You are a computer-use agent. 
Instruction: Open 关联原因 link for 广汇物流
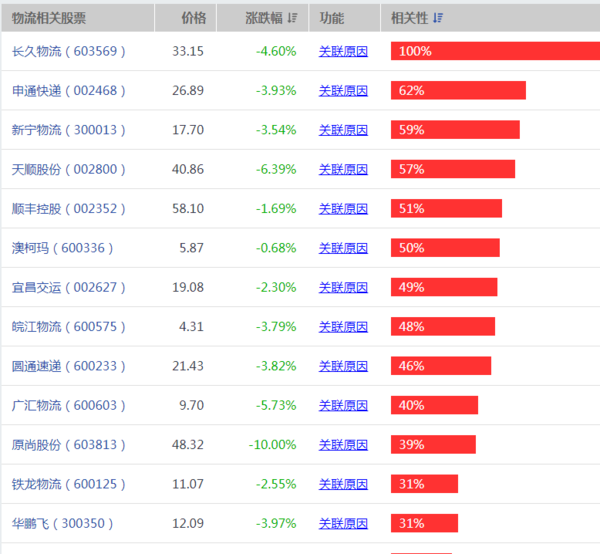343,405
